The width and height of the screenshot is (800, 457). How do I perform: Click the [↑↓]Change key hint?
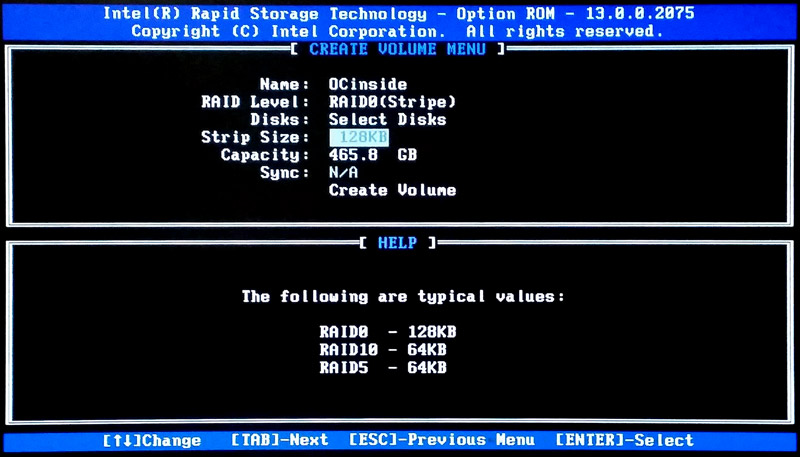click(152, 440)
